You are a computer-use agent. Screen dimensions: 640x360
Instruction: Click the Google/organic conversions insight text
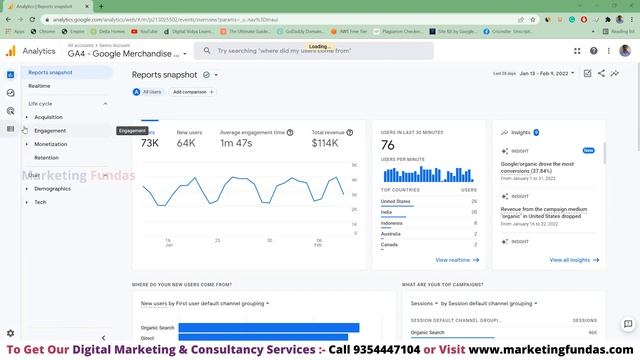click(537, 167)
